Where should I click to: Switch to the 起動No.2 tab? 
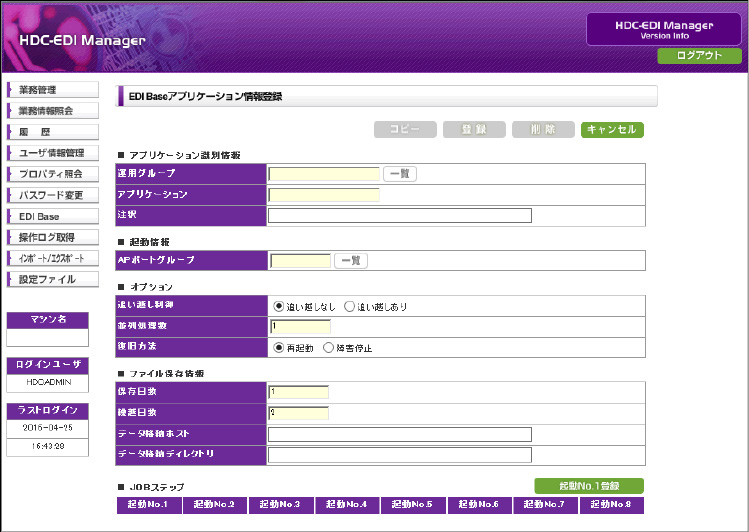pos(215,505)
